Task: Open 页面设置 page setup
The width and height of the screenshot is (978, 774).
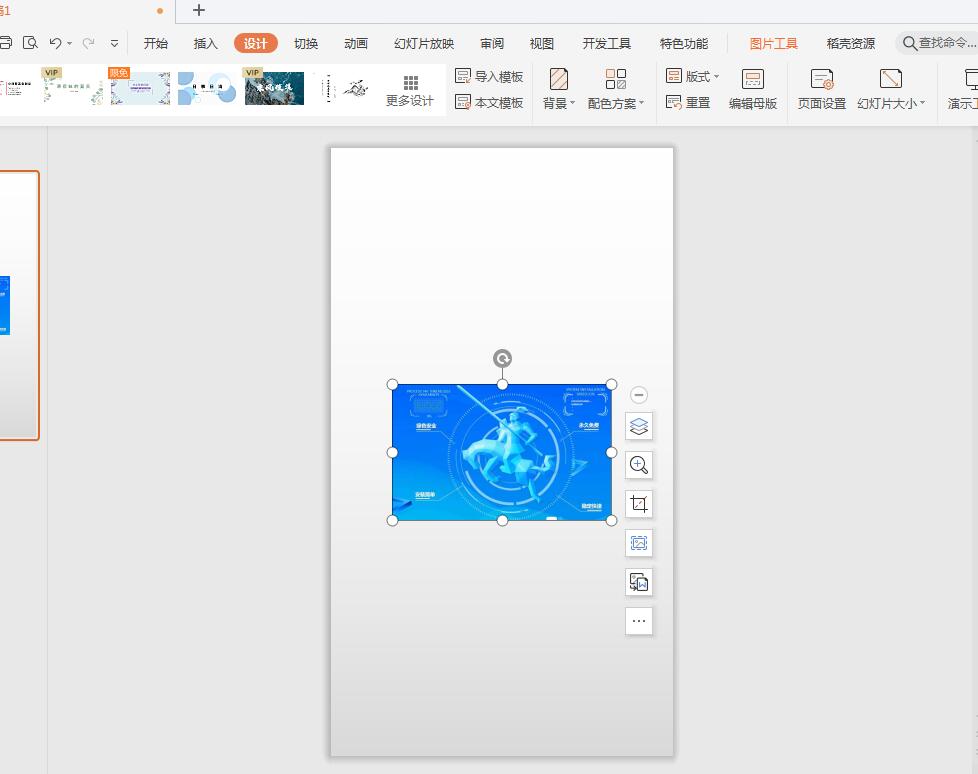Action: (822, 89)
